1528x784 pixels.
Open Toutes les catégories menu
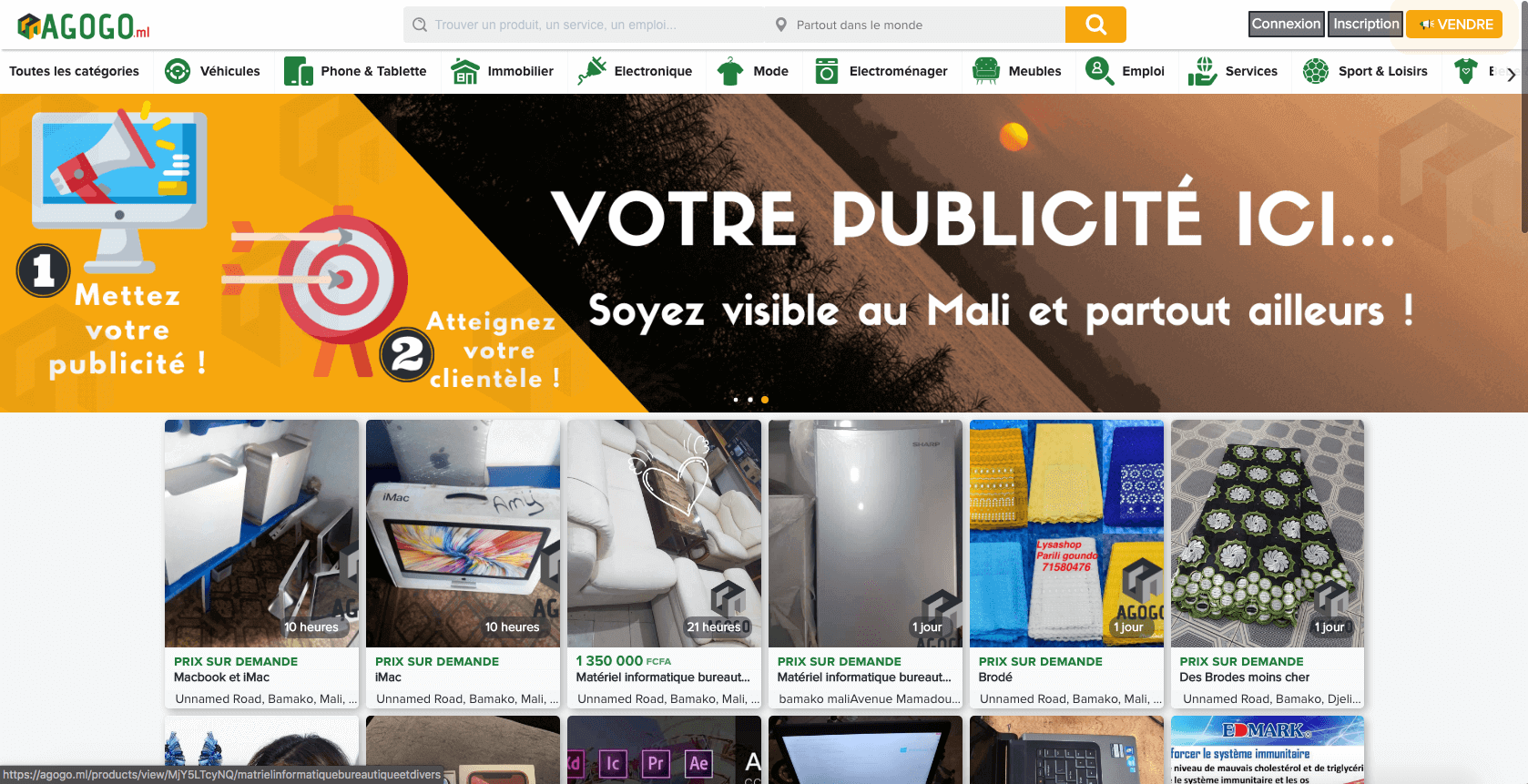pos(75,71)
